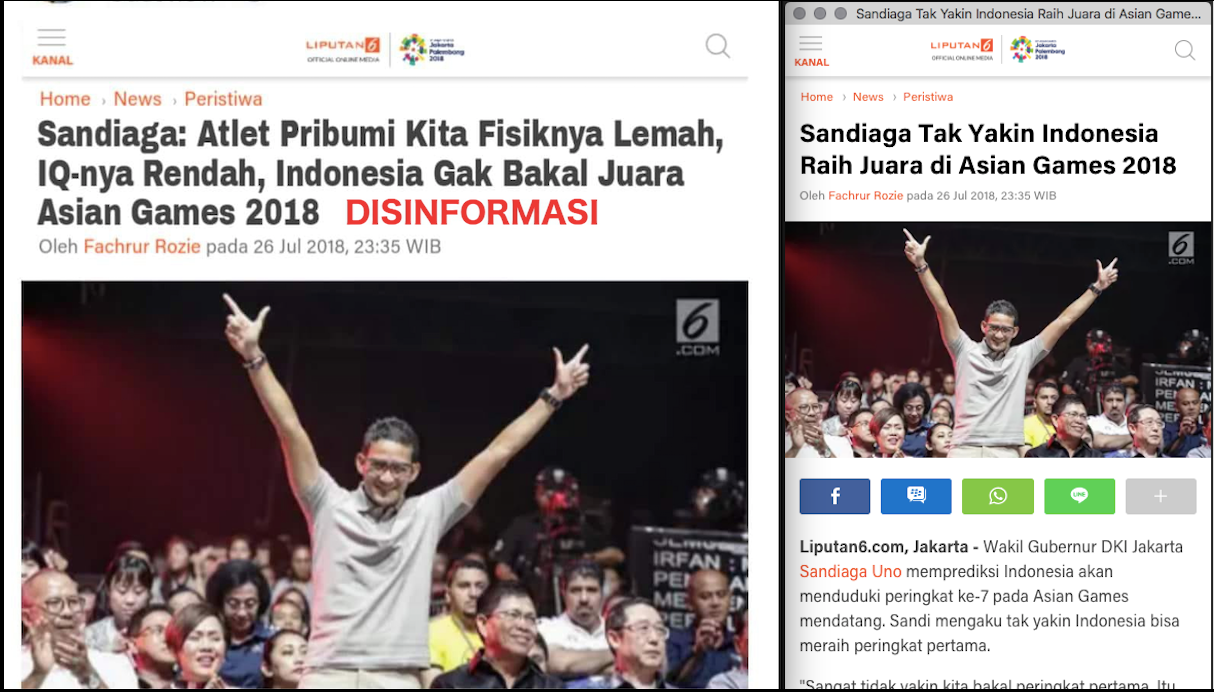Click the Asian Games Jakarta Palembang 2018 logo on right
Viewport: 1214px width, 692px height.
tap(1037, 49)
